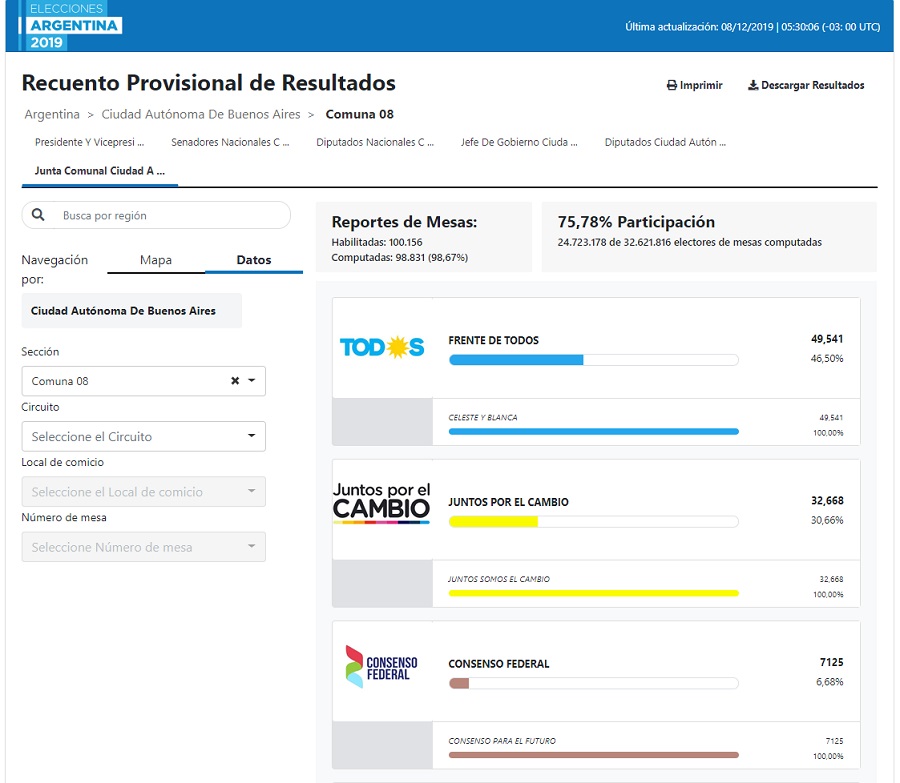Click the JUNTOS POR EL CAMBIO party name
Viewport: 900px width, 783px height.
pyautogui.click(x=509, y=502)
